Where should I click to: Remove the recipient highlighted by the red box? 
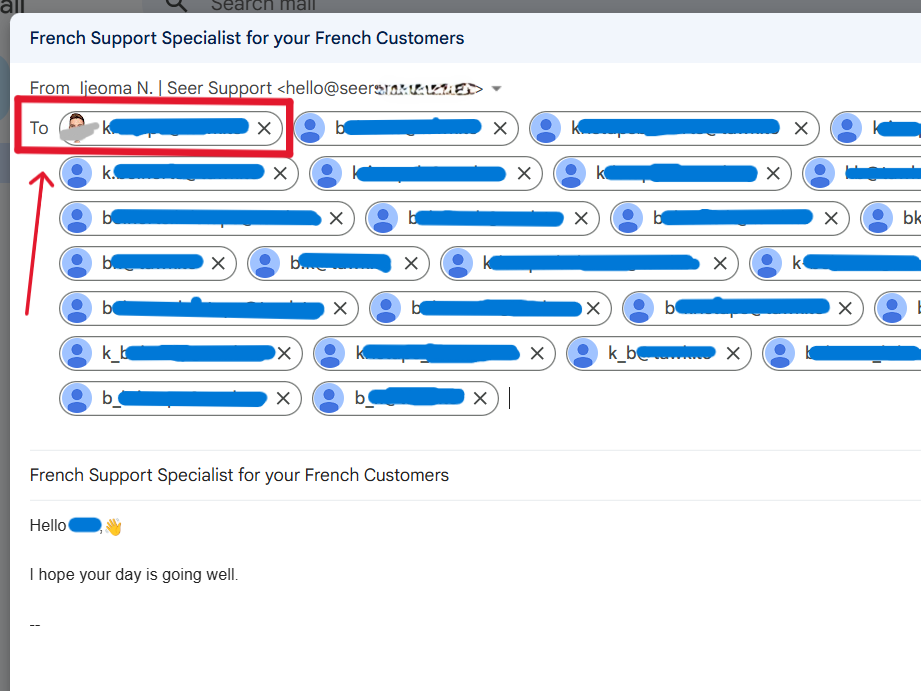pyautogui.click(x=262, y=128)
